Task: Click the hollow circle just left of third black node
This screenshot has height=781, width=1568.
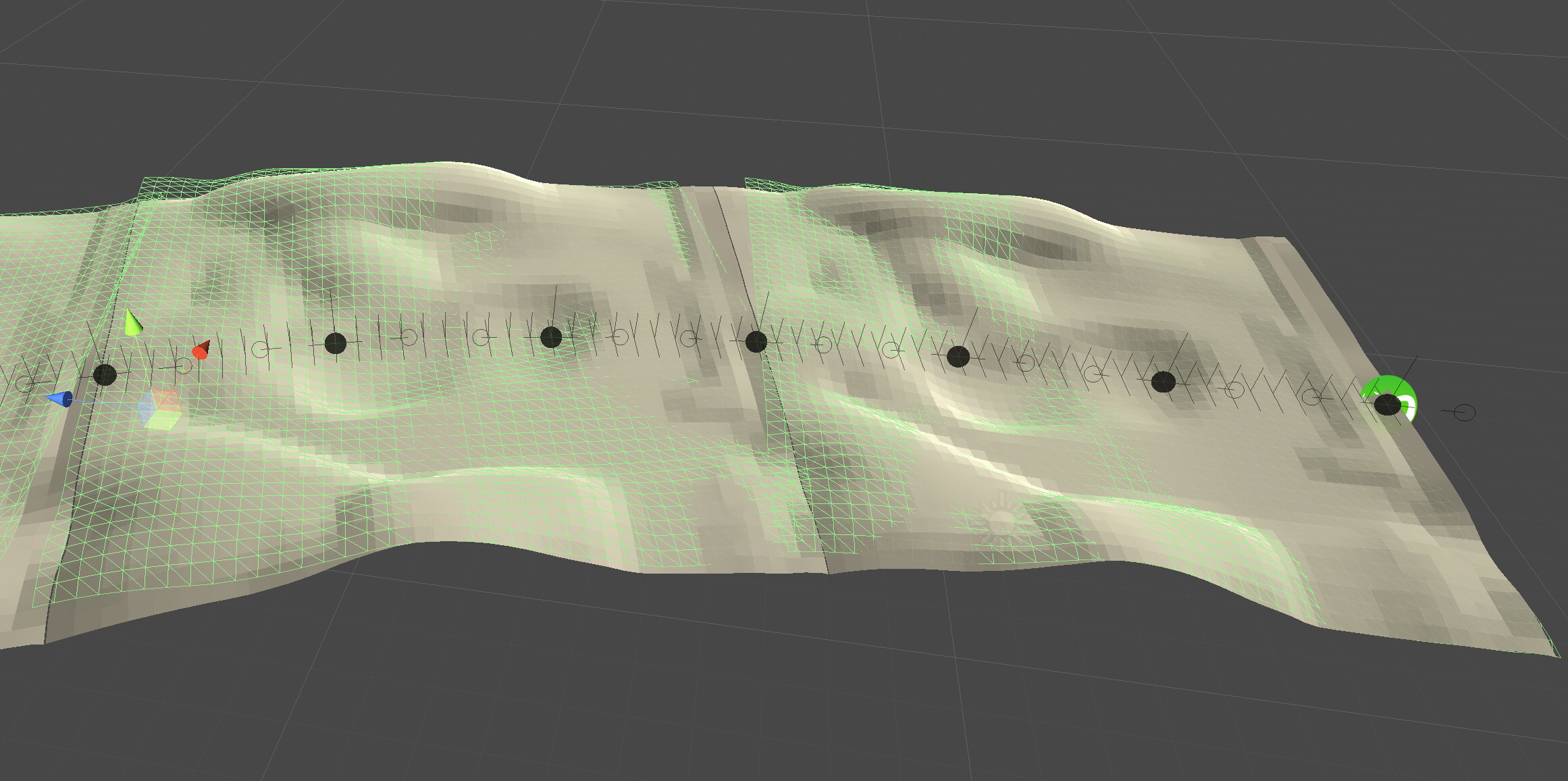Action: pos(481,337)
